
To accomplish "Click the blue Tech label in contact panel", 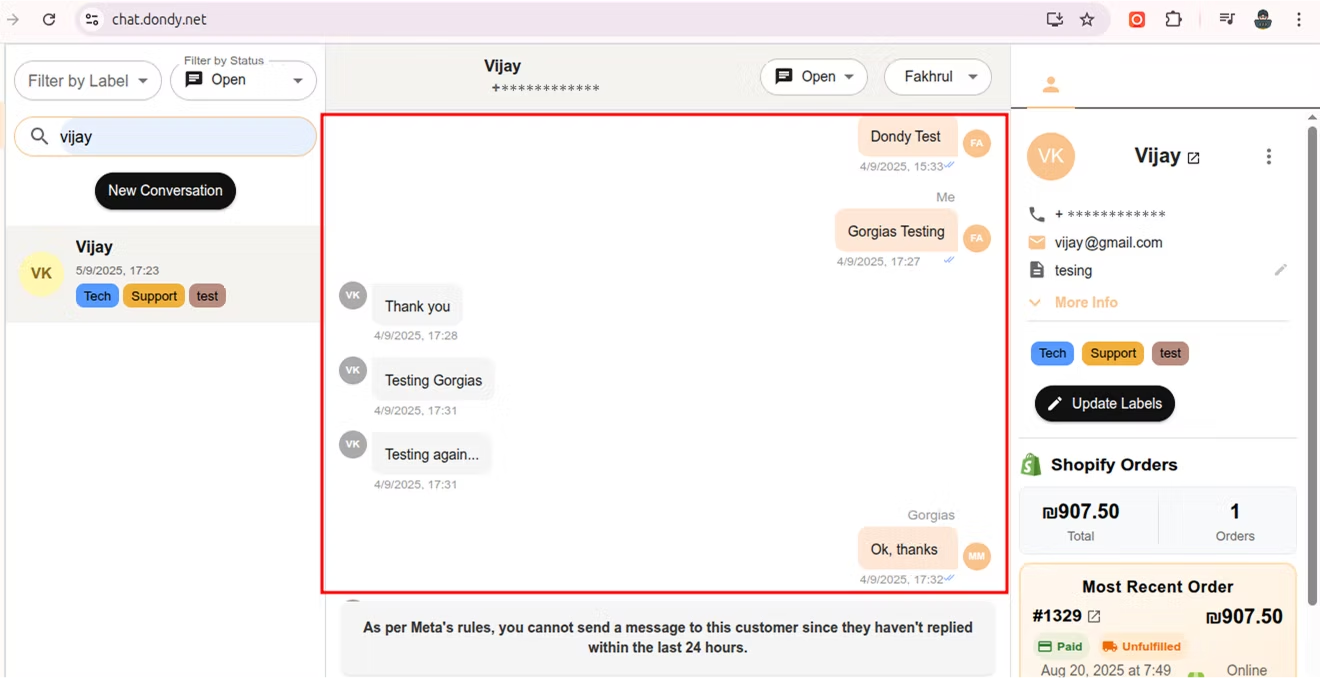I will 1052,353.
